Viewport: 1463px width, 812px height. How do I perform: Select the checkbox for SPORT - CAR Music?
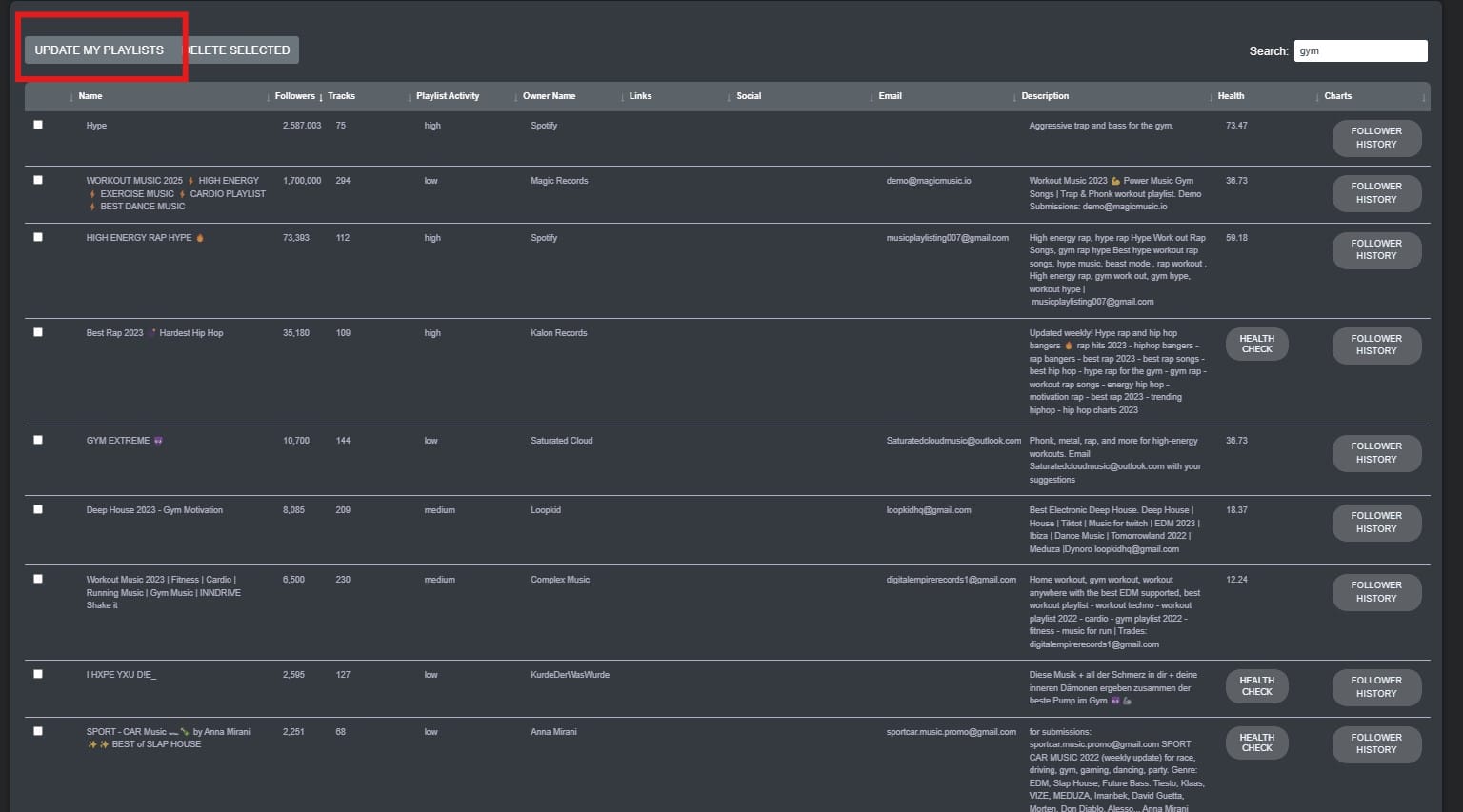click(38, 731)
